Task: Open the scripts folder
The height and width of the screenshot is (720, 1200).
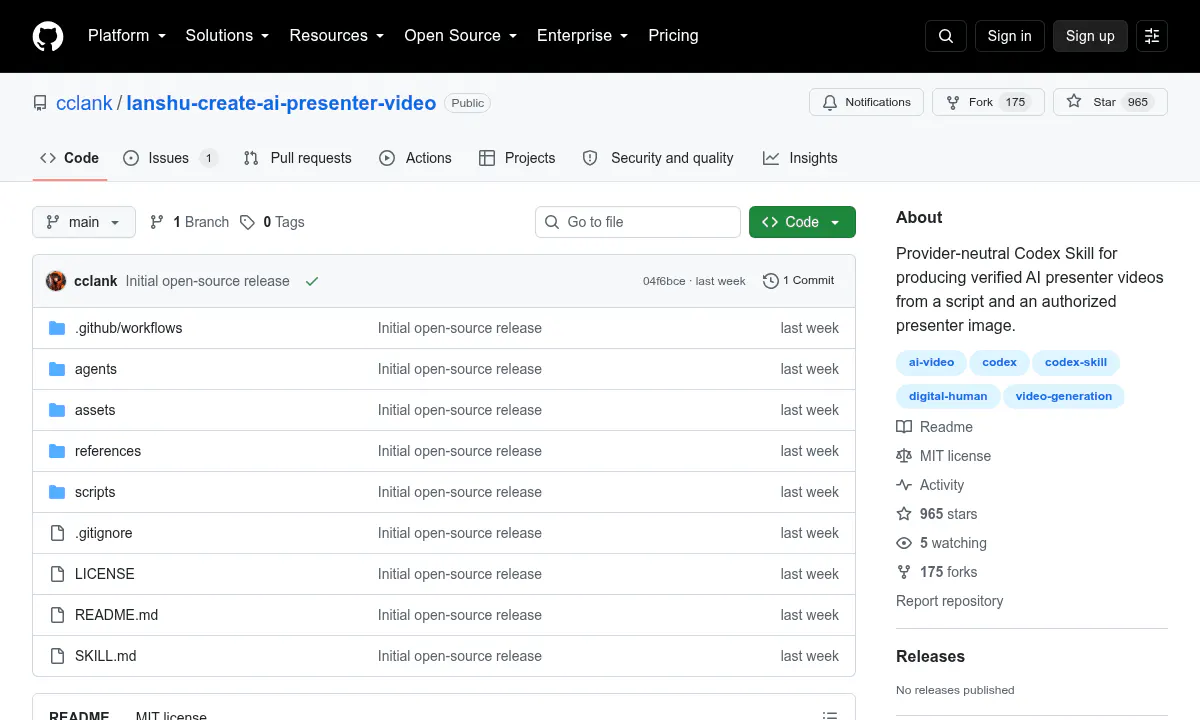Action: click(x=95, y=492)
